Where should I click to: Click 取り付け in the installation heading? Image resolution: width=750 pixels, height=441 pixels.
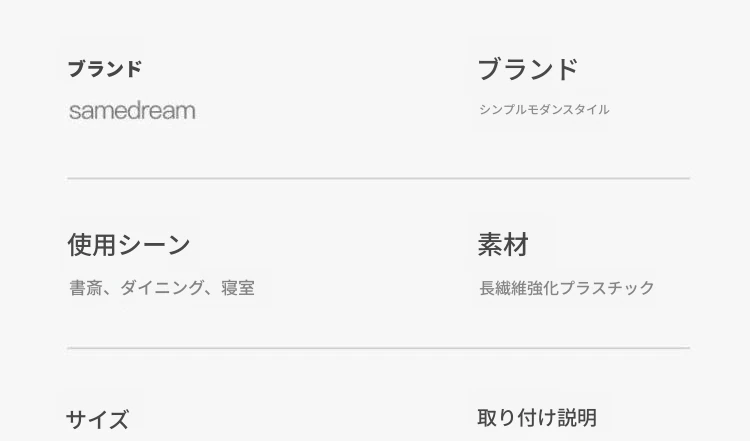click(x=511, y=417)
